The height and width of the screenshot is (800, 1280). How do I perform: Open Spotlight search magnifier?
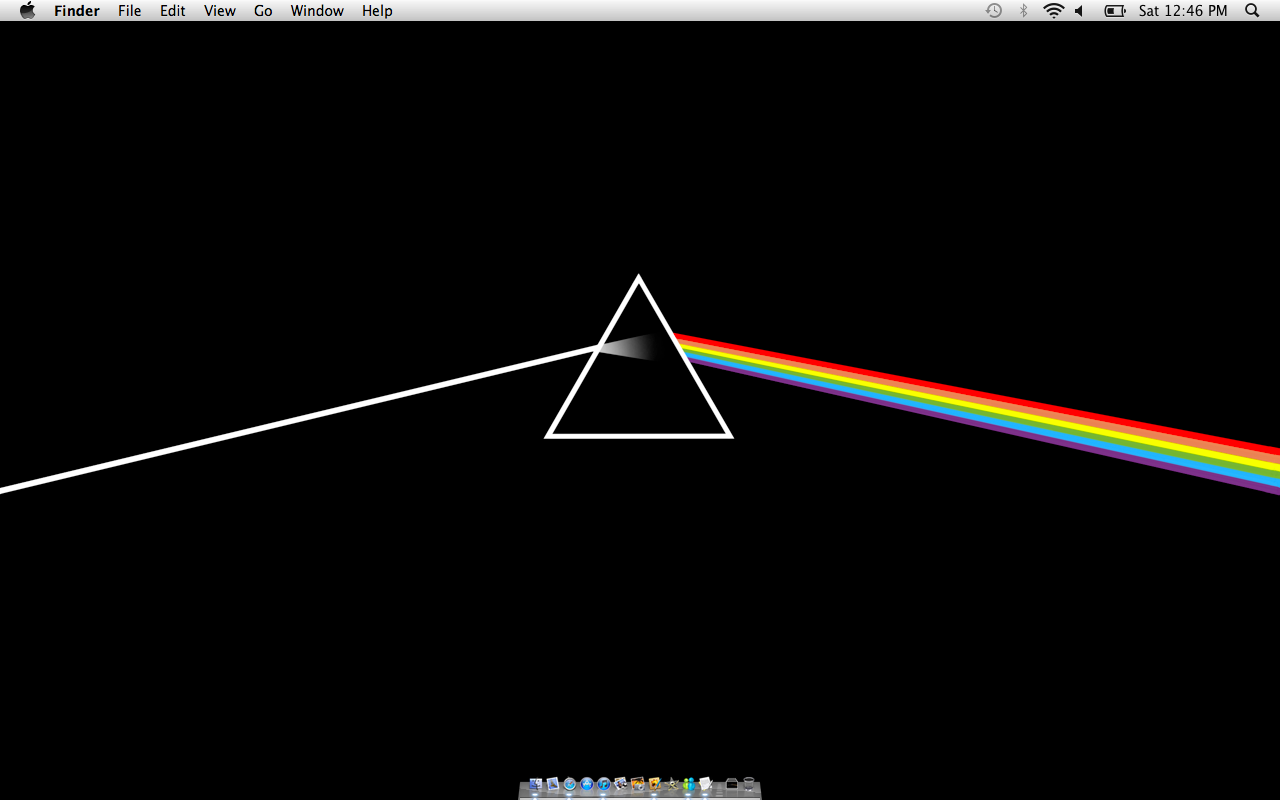(x=1252, y=11)
